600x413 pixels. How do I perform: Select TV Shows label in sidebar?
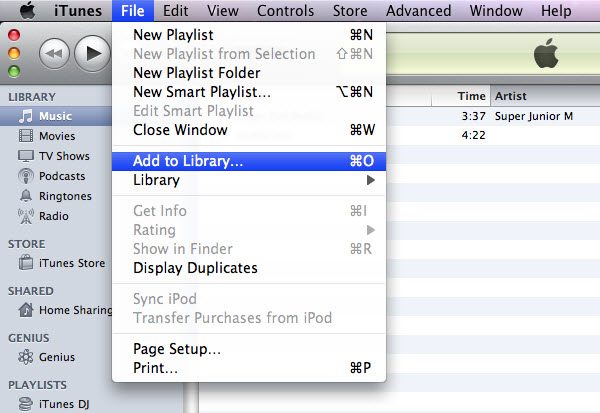[64, 156]
